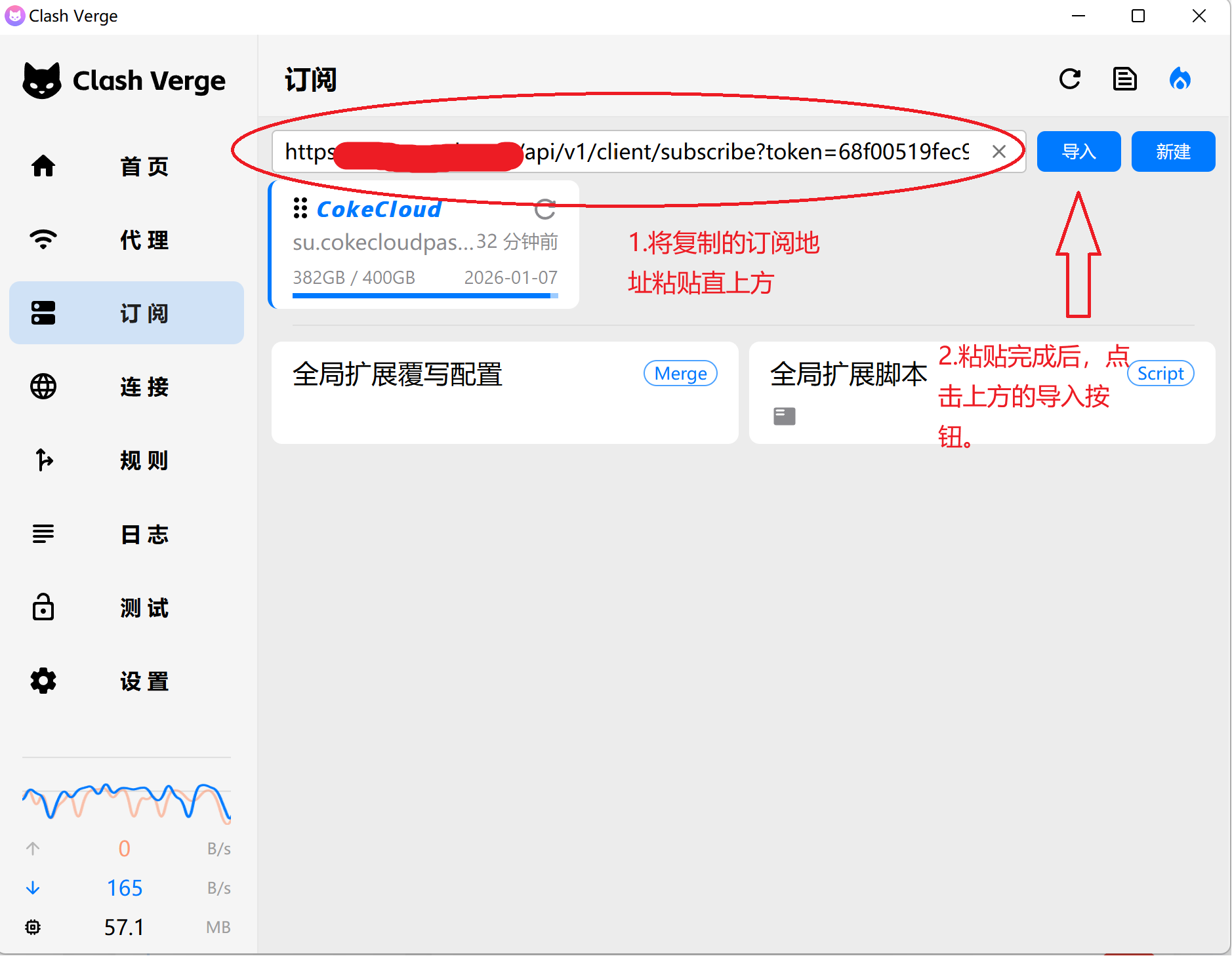This screenshot has width=1232, height=956.
Task: Click the lock test icon
Action: (43, 607)
